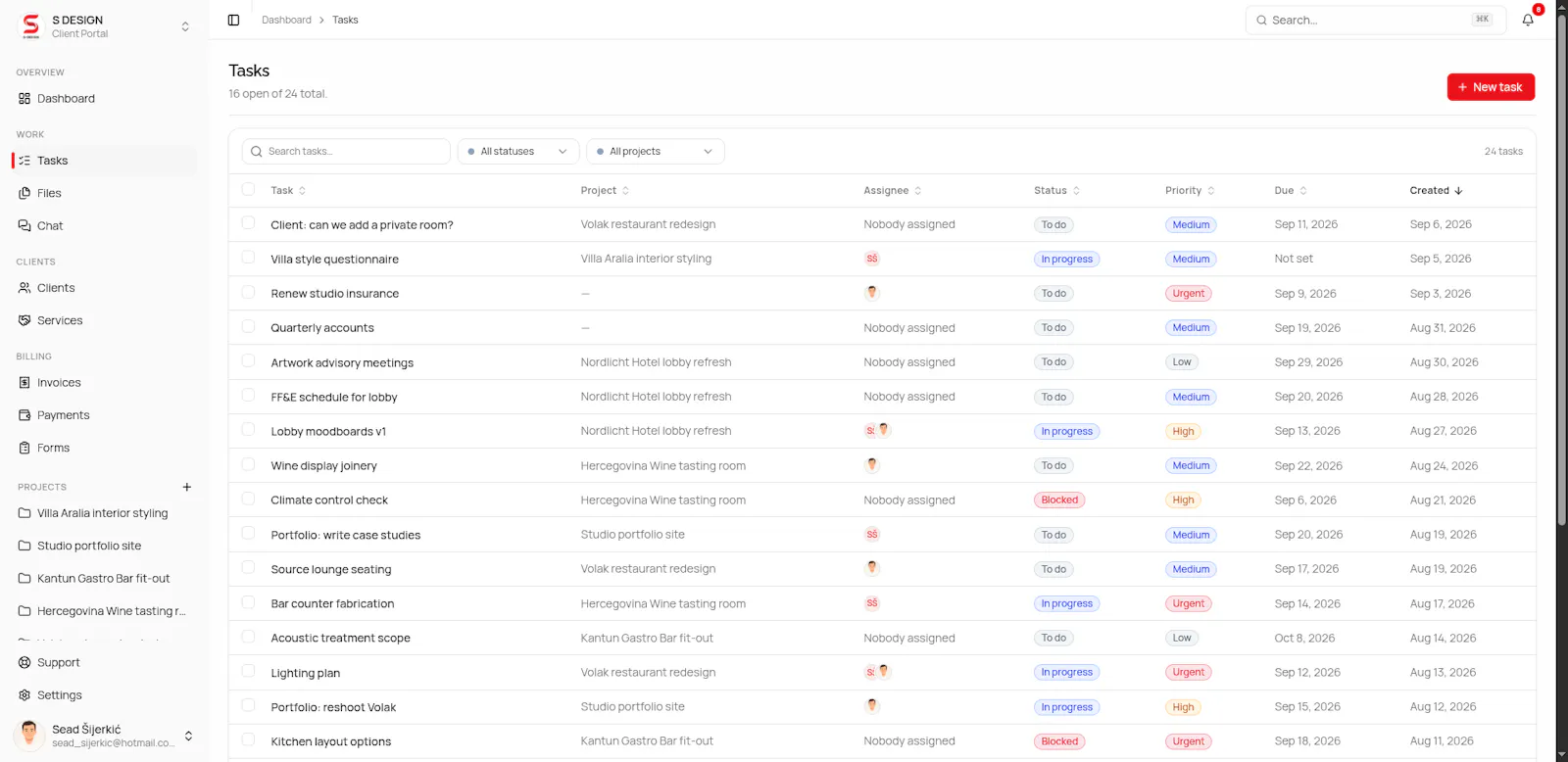Go to Dashboard in sidebar
This screenshot has width=1568, height=762.
coord(105,99)
